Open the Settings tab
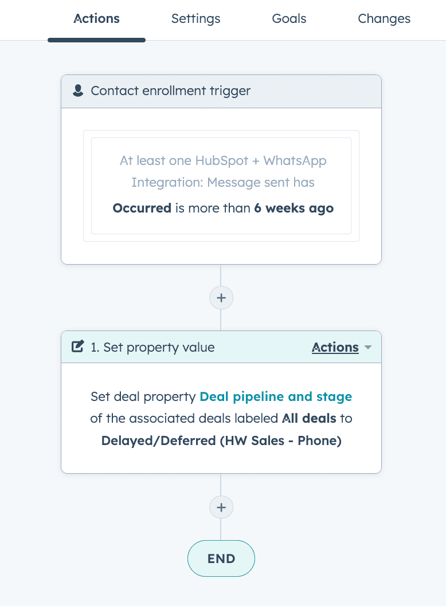446x606 pixels. [196, 19]
